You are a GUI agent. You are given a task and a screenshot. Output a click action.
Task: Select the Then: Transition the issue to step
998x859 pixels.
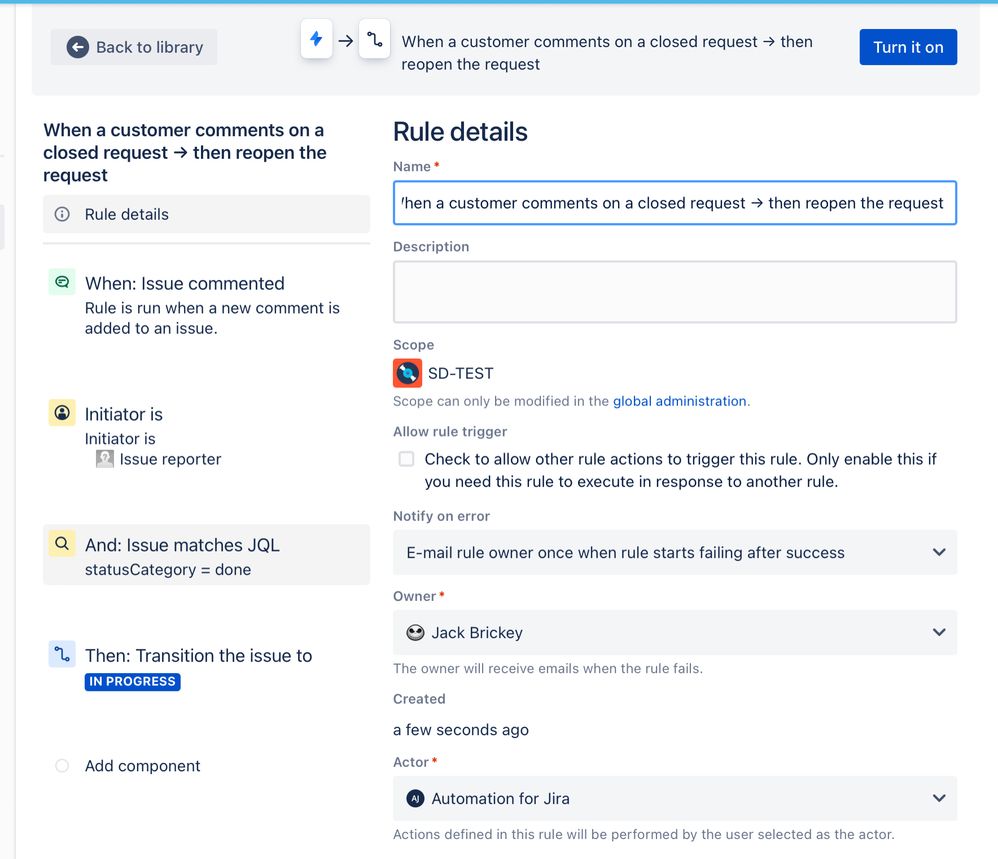pos(206,666)
